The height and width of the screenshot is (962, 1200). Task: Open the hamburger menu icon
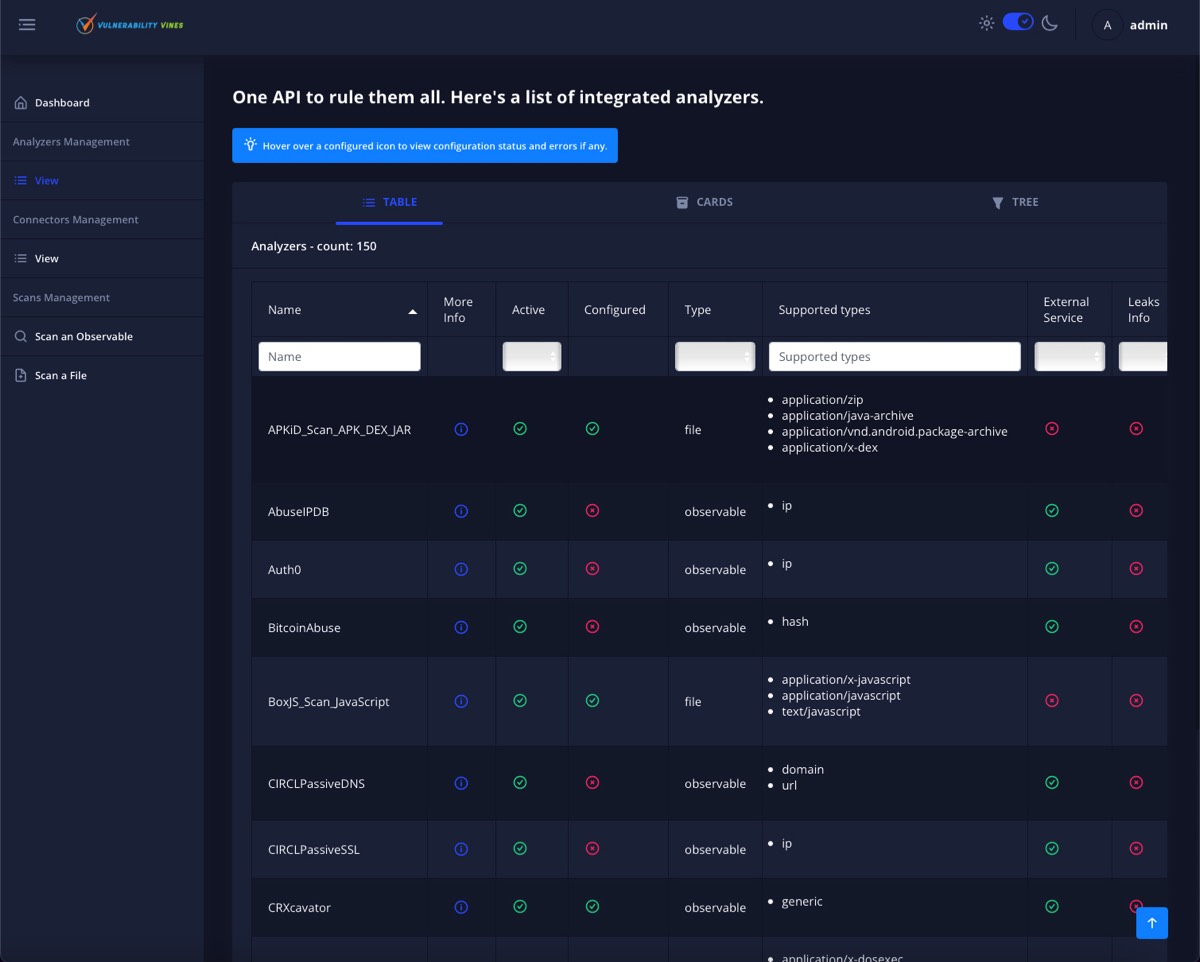(27, 25)
